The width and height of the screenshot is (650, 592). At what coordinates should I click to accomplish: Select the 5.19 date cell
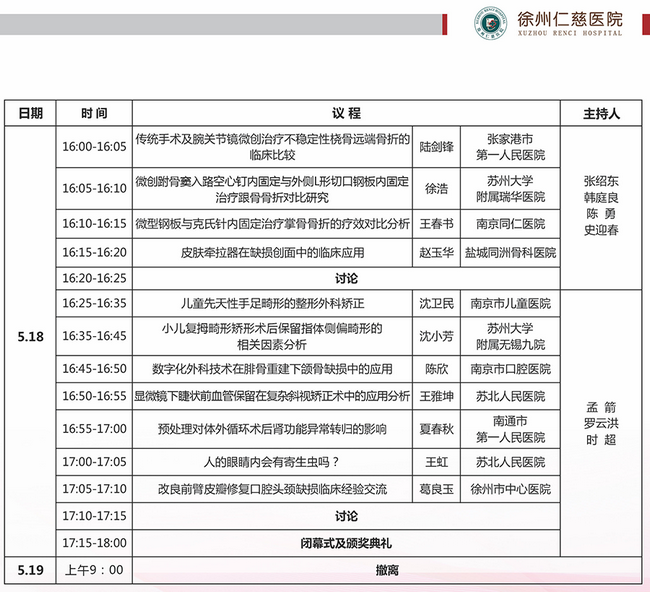(x=30, y=569)
